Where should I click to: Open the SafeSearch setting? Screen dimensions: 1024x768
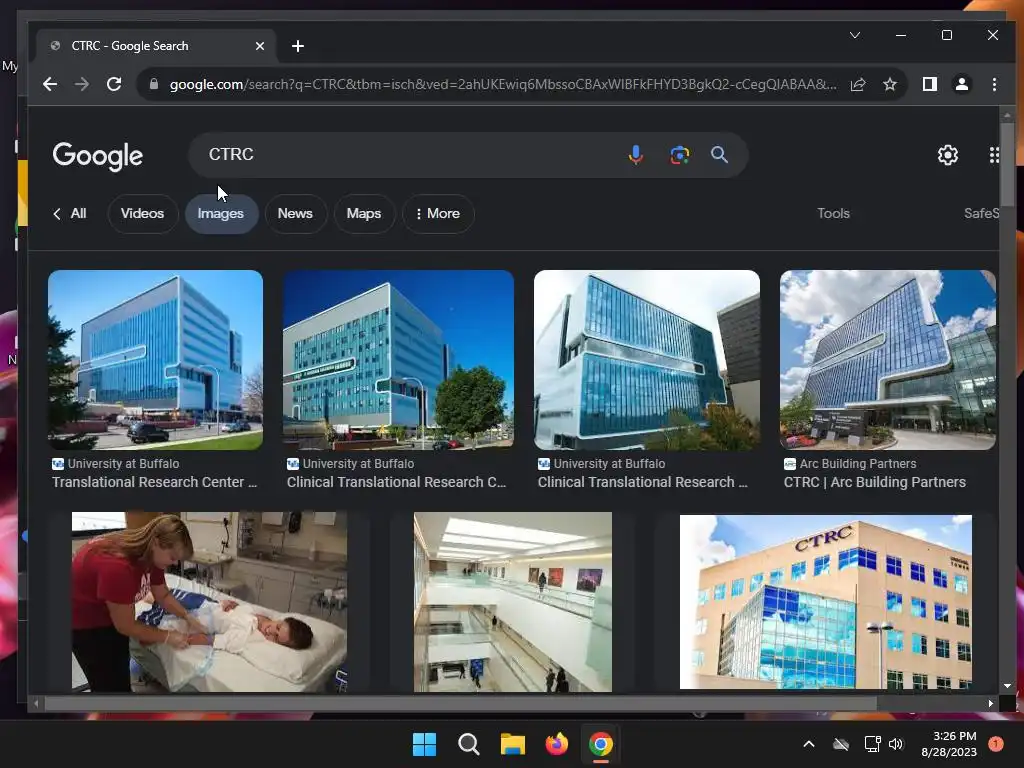tap(981, 214)
